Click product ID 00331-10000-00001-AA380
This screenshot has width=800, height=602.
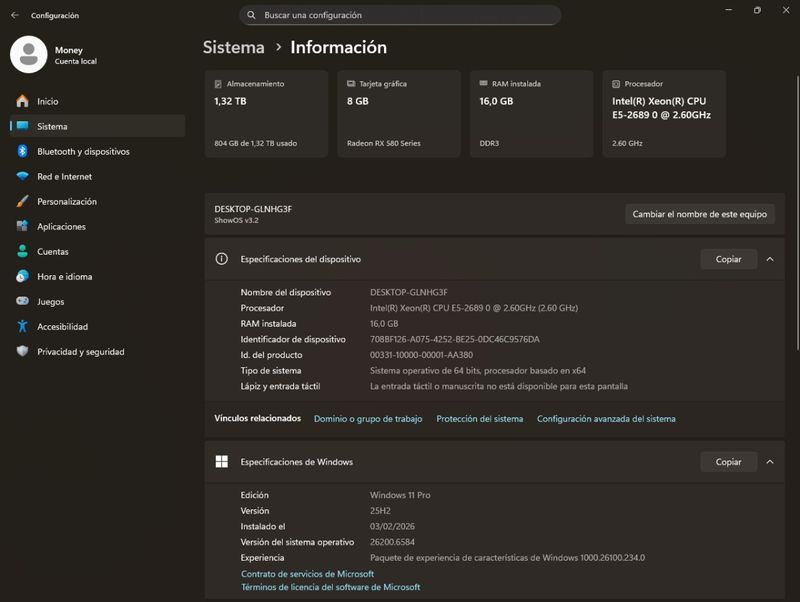(421, 355)
